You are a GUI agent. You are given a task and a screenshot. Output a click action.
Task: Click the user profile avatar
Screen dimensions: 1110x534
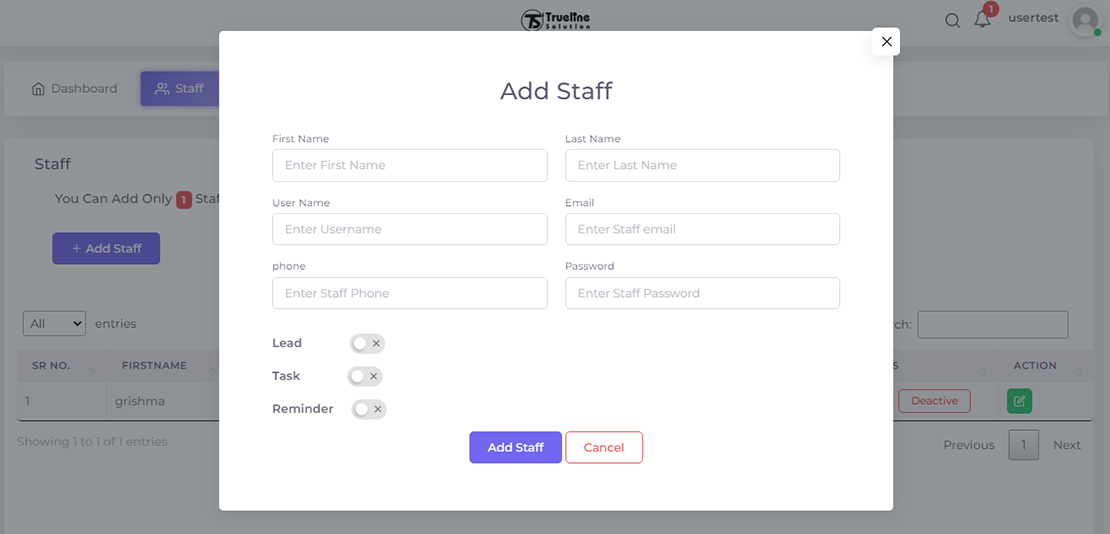[1084, 21]
